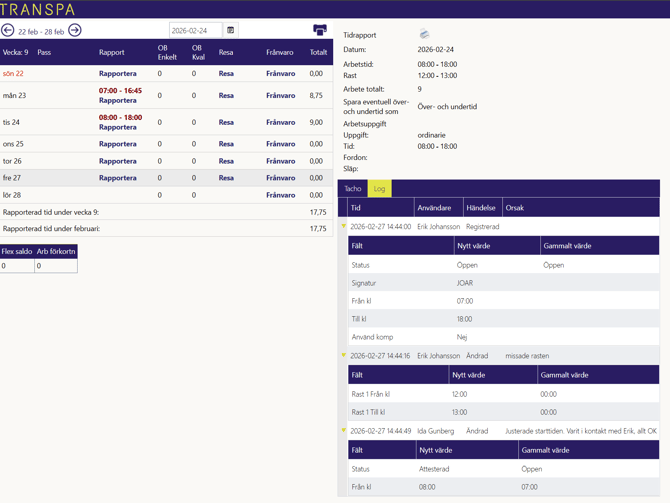Go to next week with right arrow
The image size is (670, 503).
pos(75,31)
